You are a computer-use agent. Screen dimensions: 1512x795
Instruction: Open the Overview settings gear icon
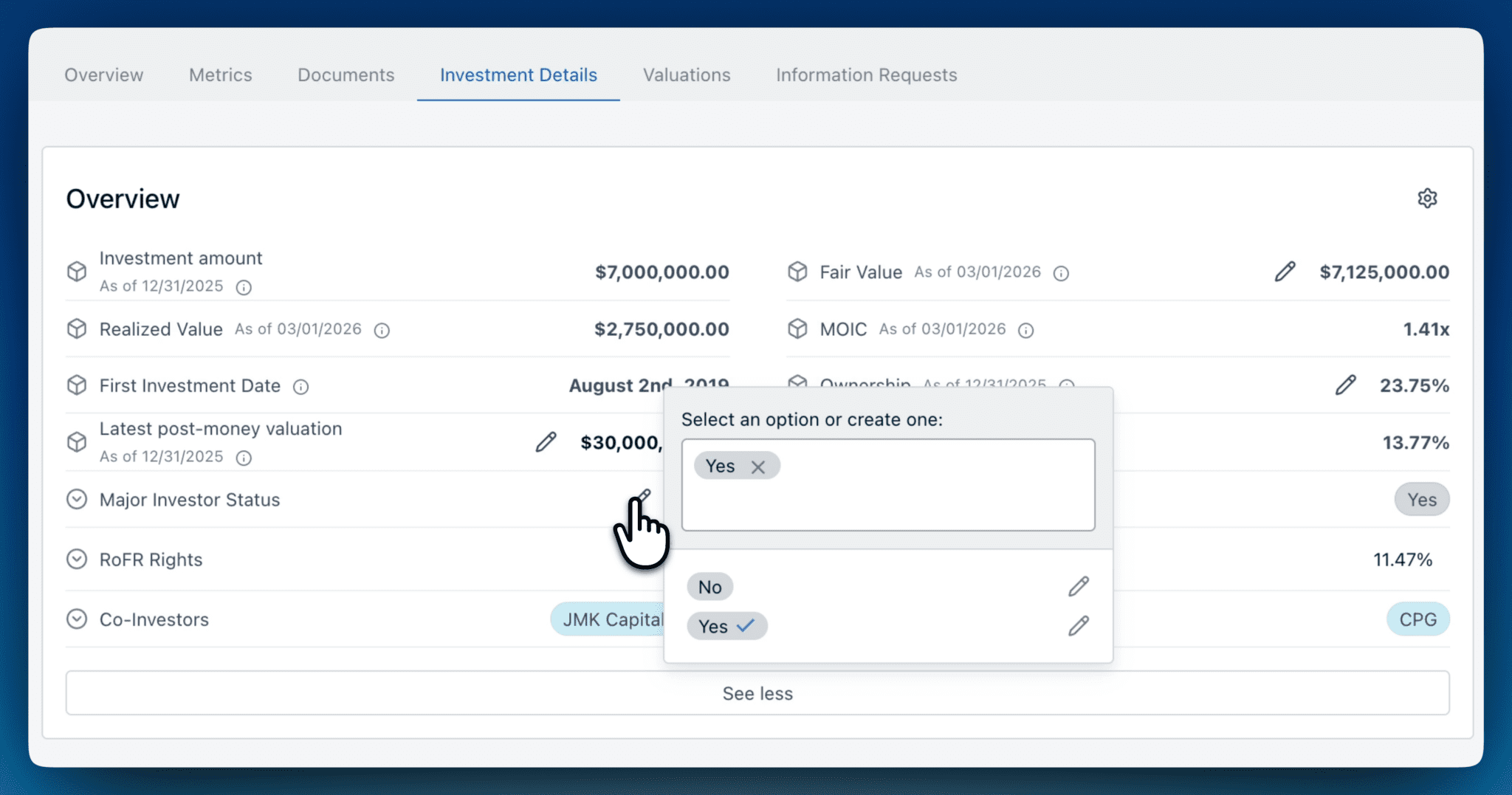pyautogui.click(x=1427, y=199)
